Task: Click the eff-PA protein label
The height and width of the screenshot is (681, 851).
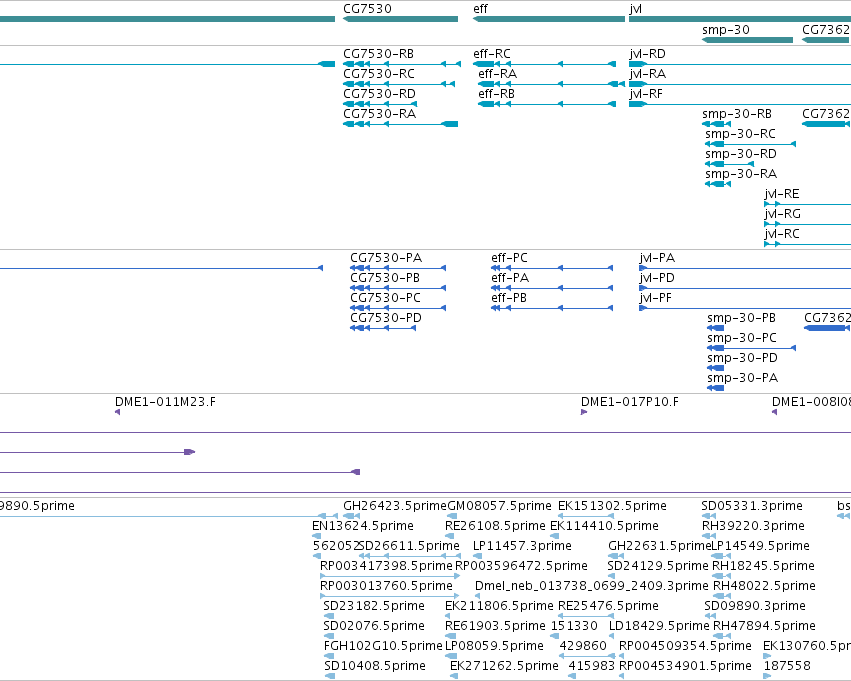Action: coord(510,278)
